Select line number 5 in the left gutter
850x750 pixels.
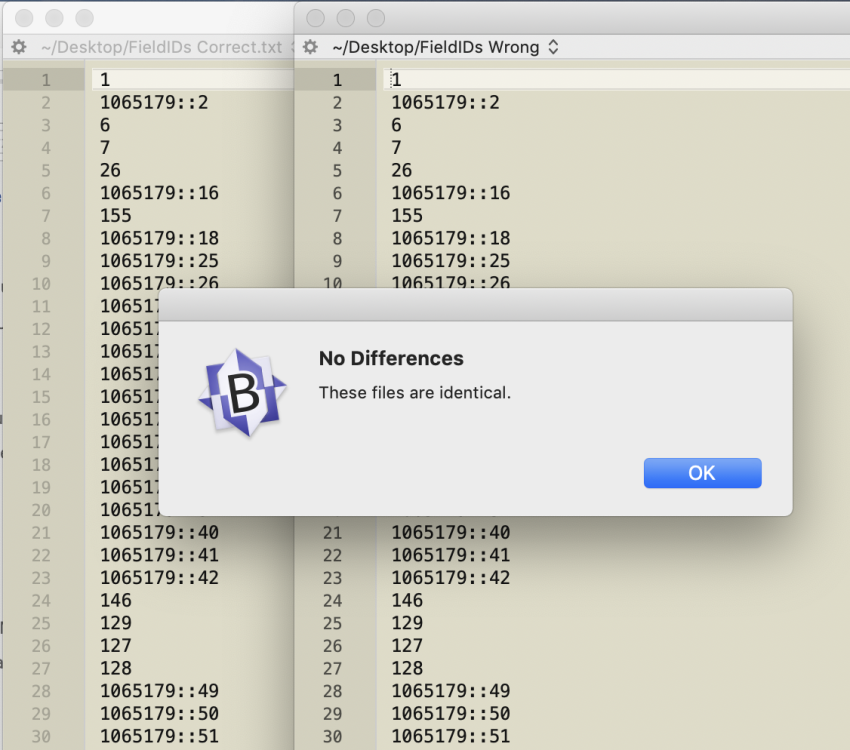[45, 170]
